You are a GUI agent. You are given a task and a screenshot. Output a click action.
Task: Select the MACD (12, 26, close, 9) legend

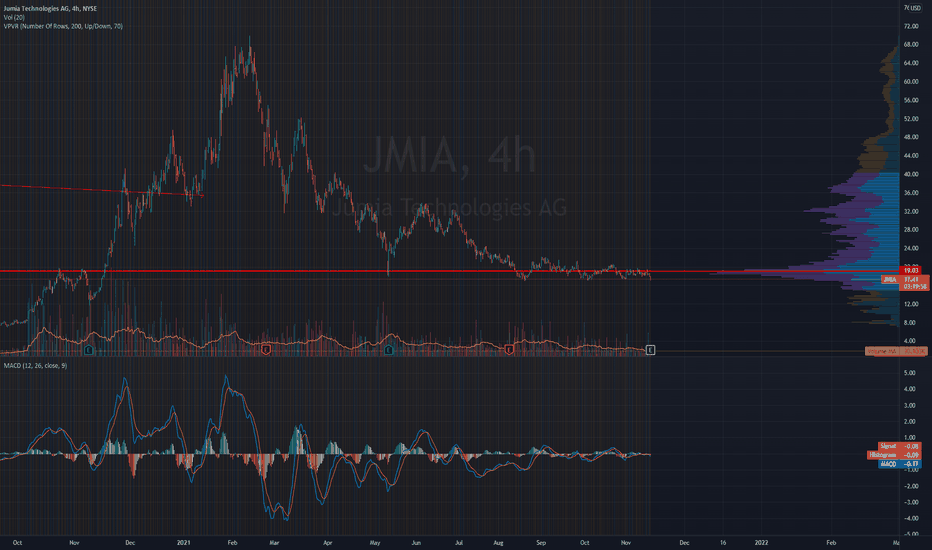35,366
